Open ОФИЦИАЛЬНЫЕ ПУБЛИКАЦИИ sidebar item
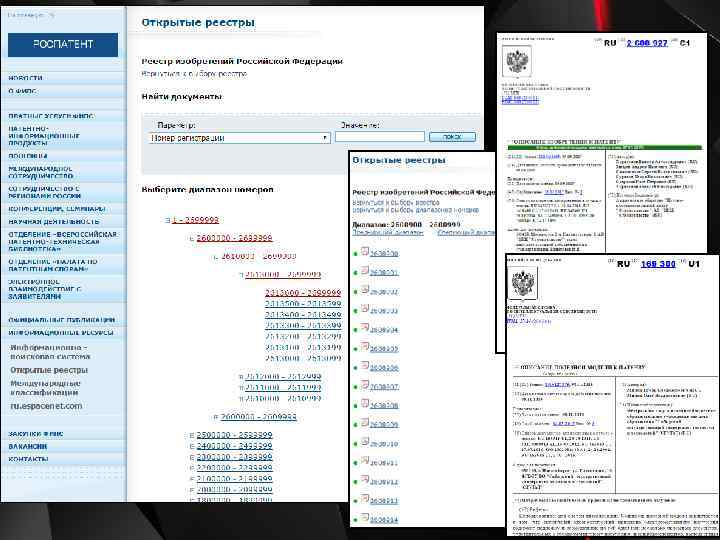 62,320
